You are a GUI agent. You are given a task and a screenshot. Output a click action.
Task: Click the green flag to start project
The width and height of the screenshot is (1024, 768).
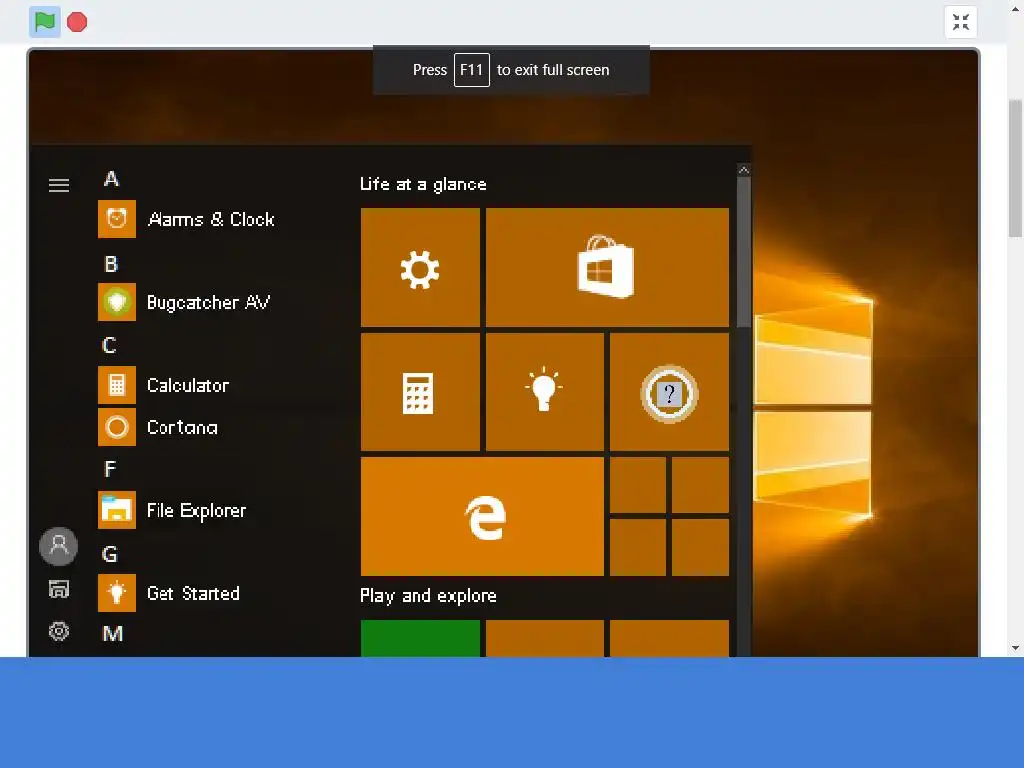point(44,22)
